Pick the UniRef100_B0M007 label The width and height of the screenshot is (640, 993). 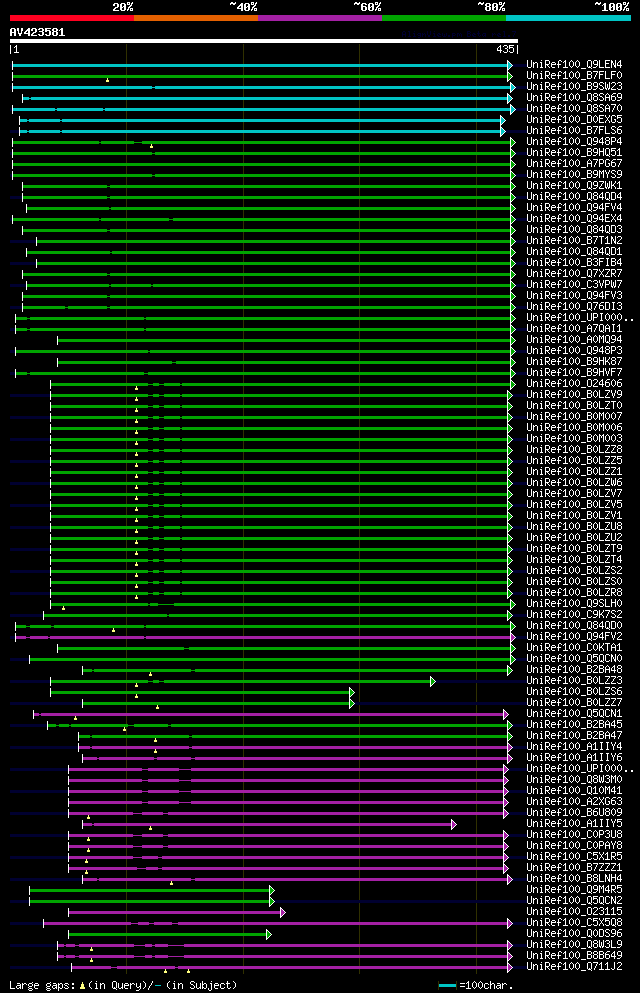574,417
